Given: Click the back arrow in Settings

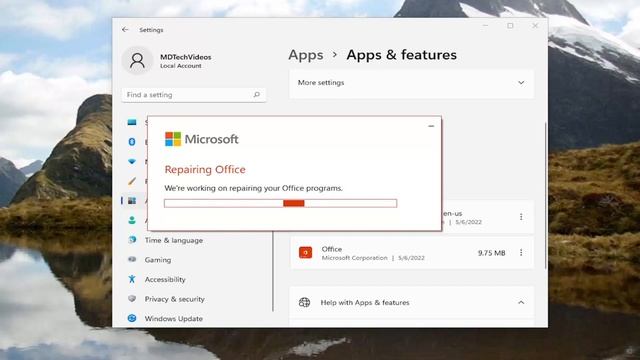Looking at the screenshot, I should tap(125, 29).
